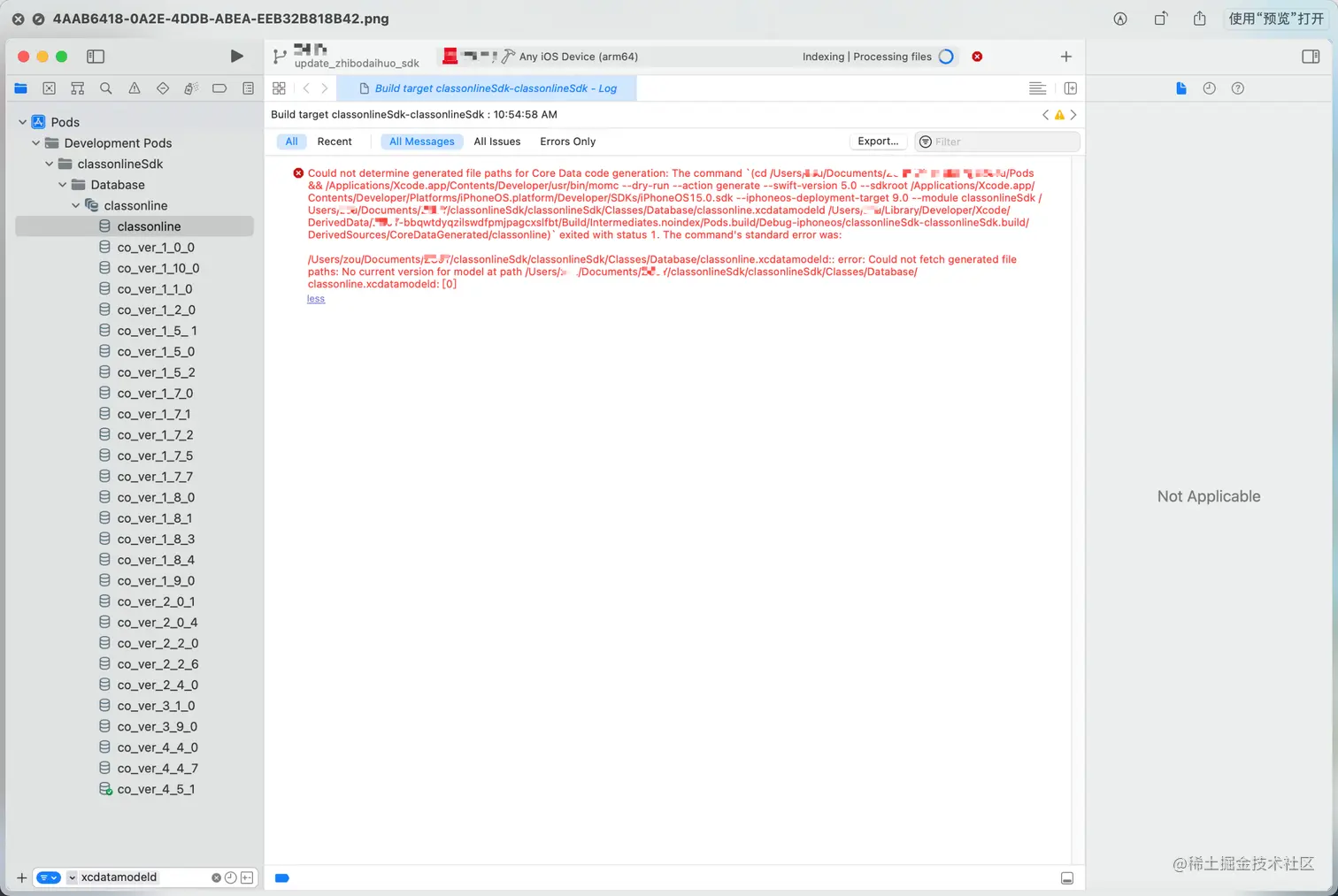1338x896 pixels.
Task: Select the File inspector in the right panel
Action: tap(1181, 88)
